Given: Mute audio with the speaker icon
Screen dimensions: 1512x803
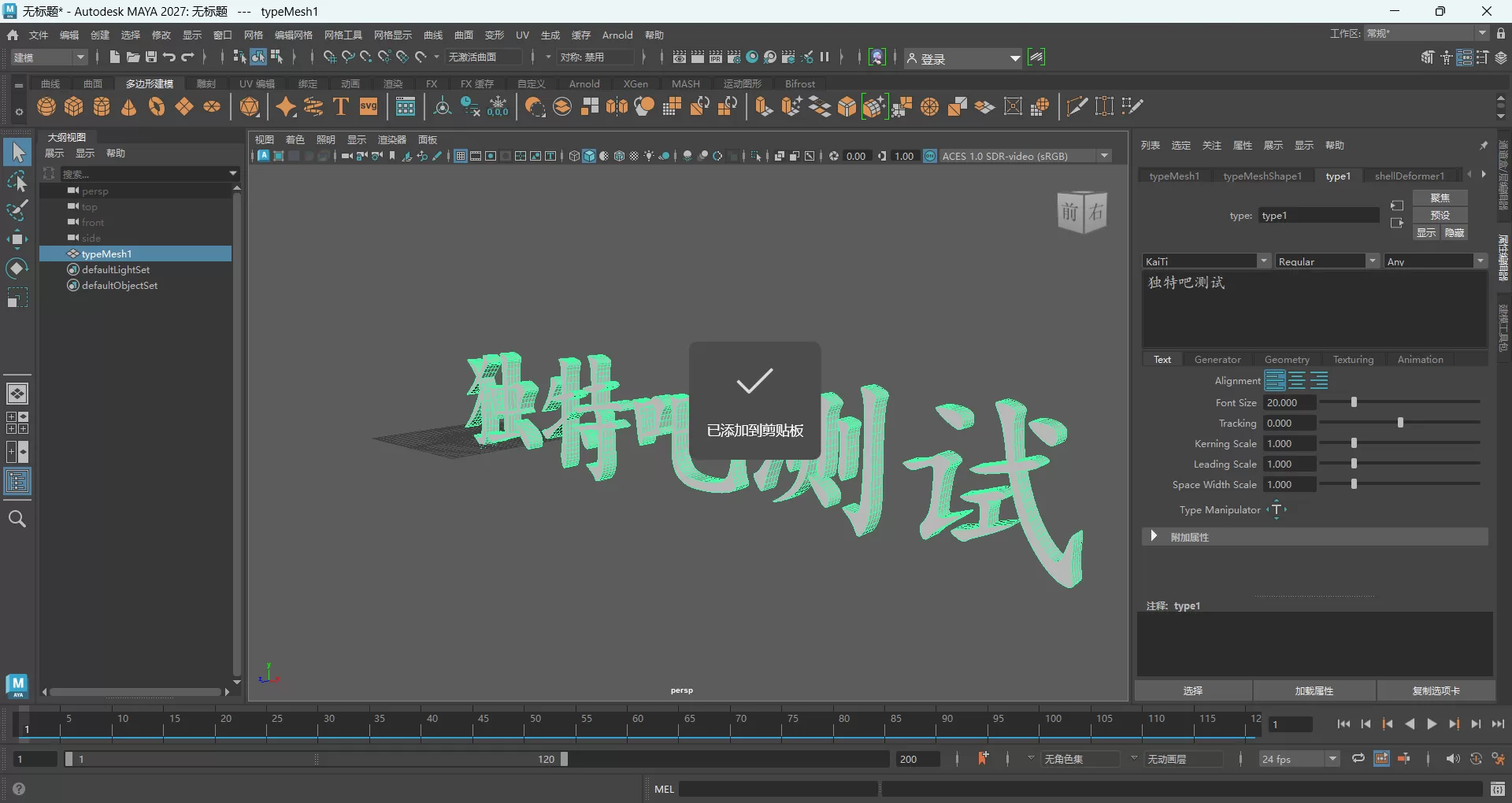Looking at the screenshot, I should [x=1453, y=758].
